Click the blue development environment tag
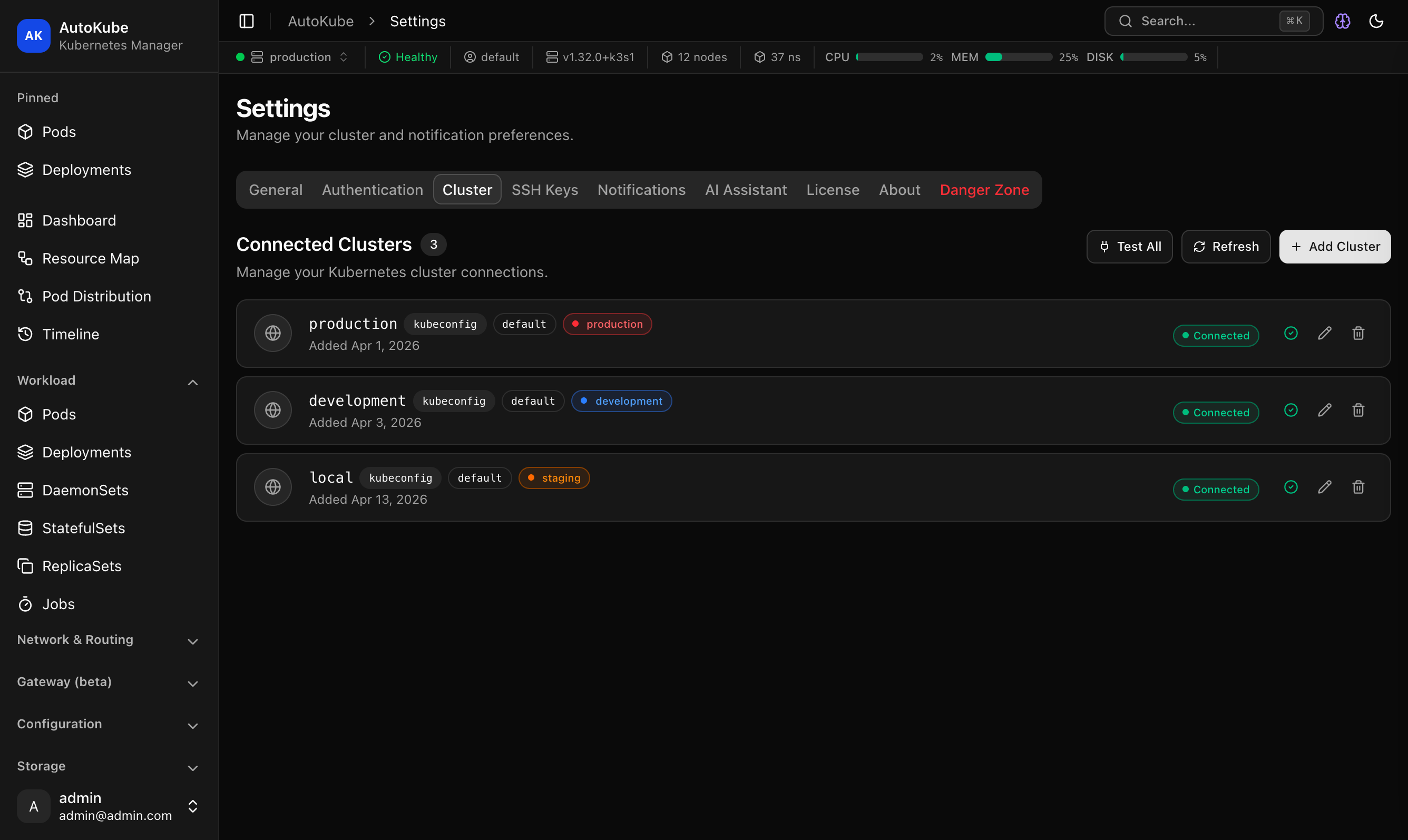The height and width of the screenshot is (840, 1408). (621, 402)
